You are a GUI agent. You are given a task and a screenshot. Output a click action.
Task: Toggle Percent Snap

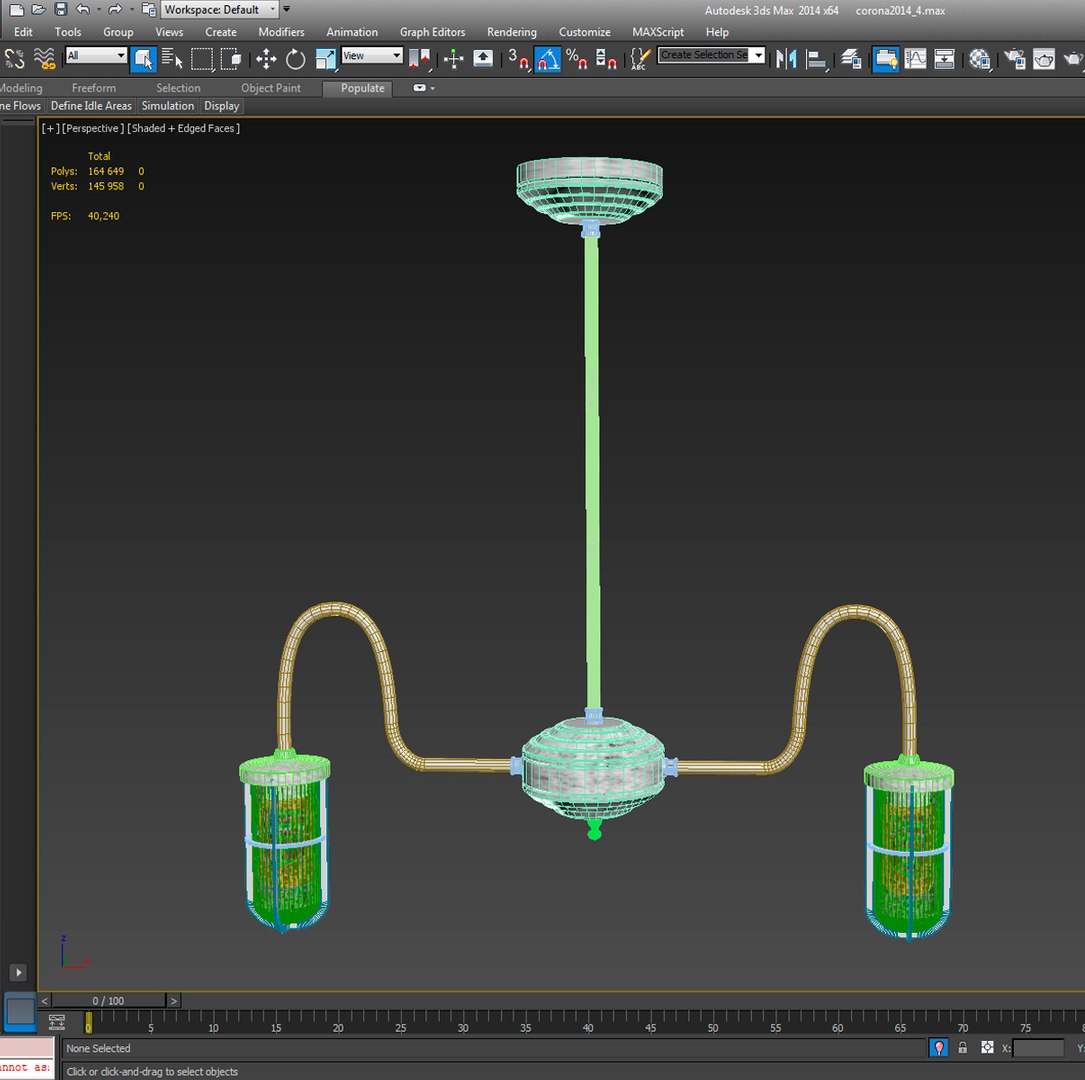(577, 60)
